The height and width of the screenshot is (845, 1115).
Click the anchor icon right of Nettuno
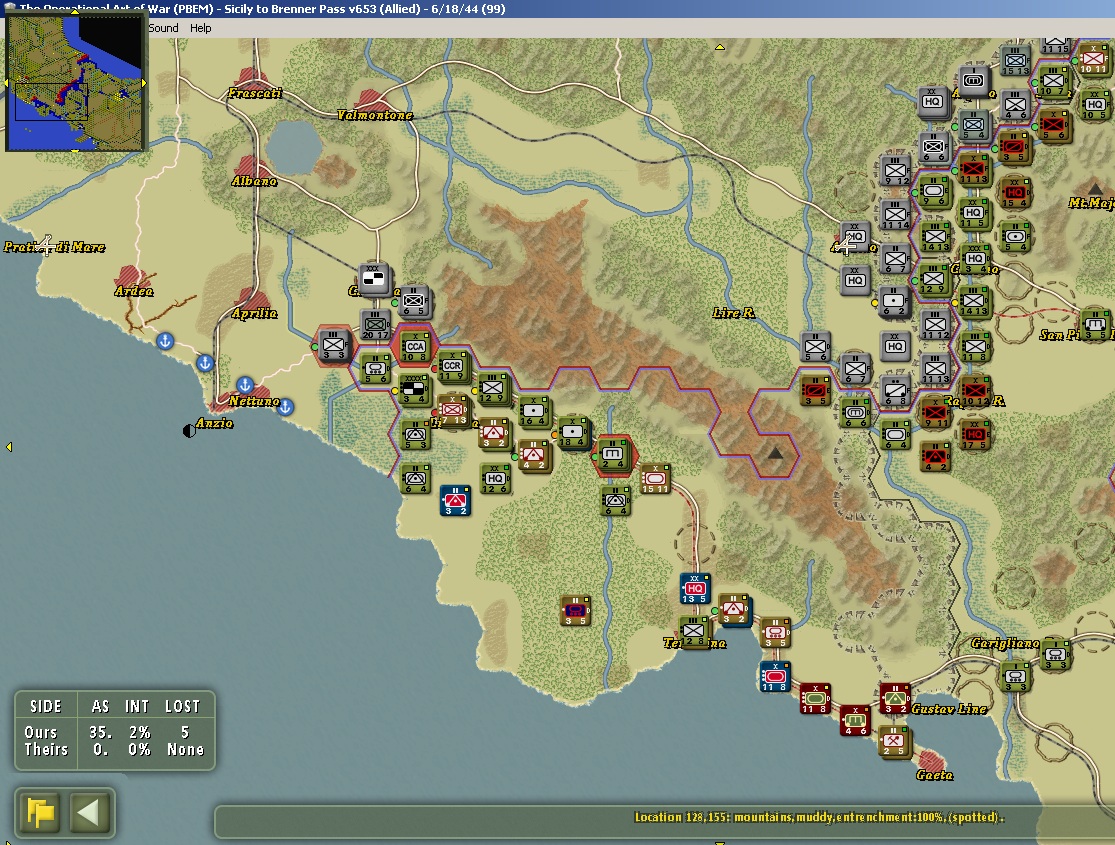pos(285,407)
